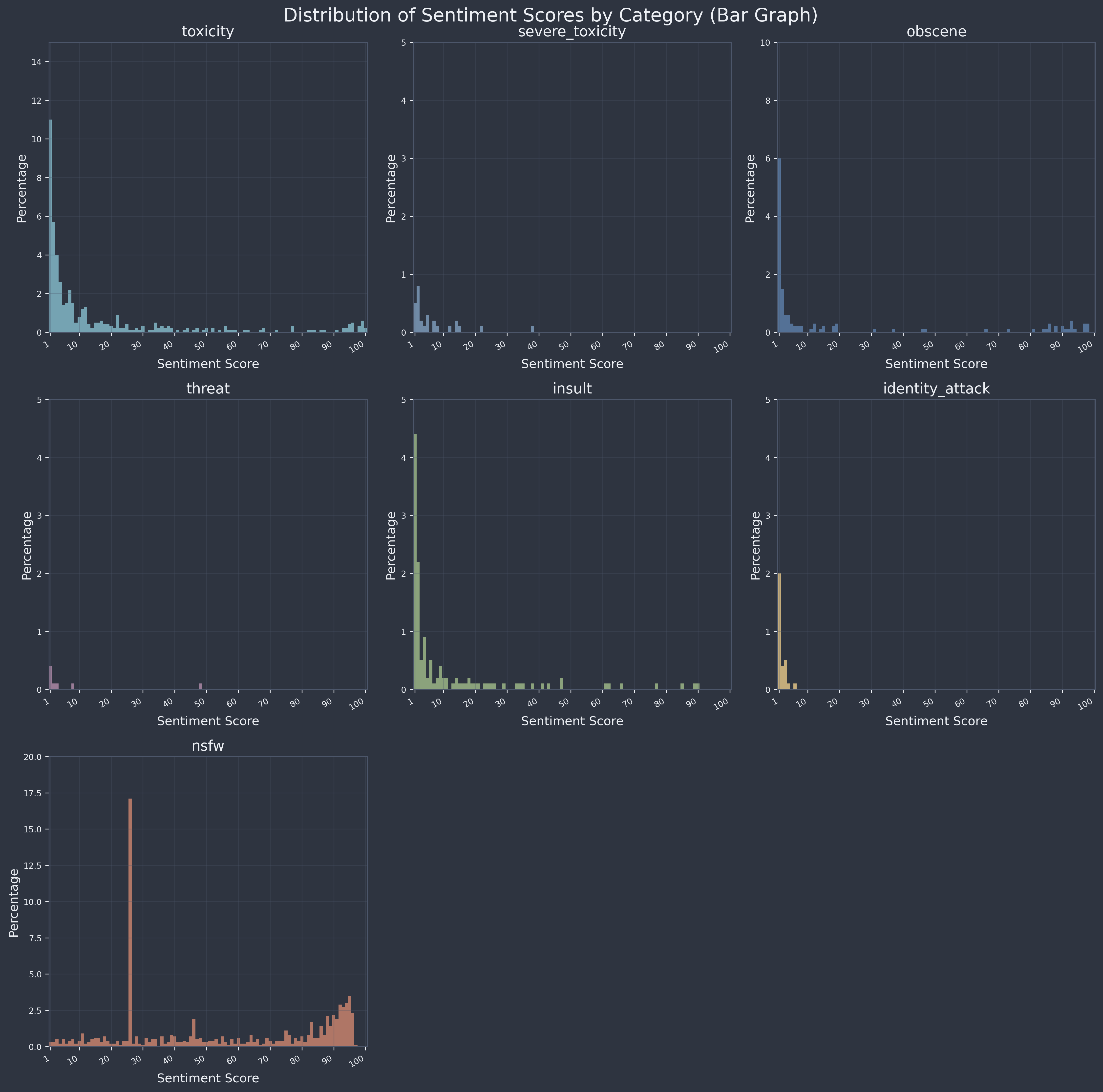Viewport: 1103px width, 1092px height.
Task: Click the 'Percentage' y-axis label of threat chart
Action: coord(27,545)
